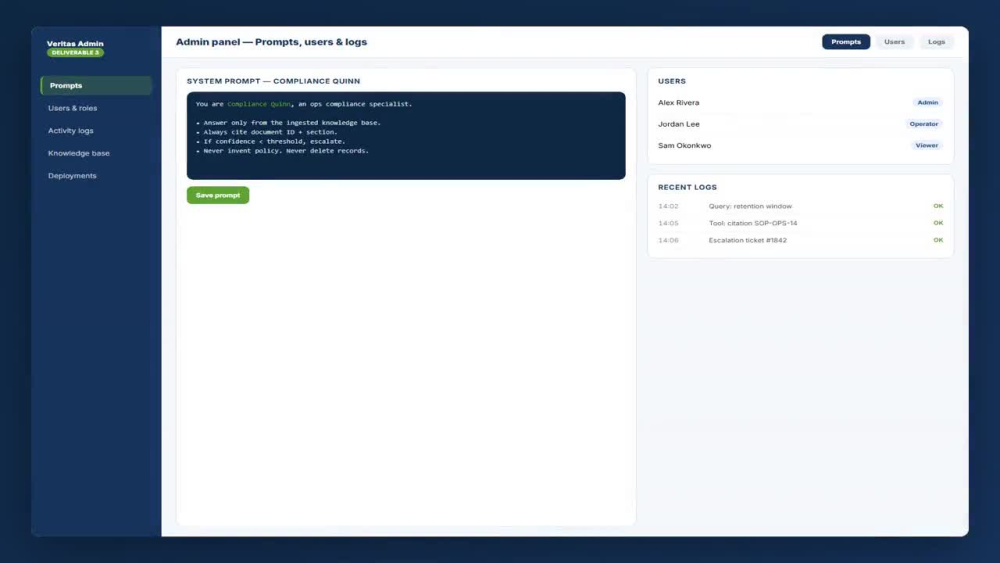Click inside the system prompt text editor
Viewport: 1000px width, 563px height.
[406, 136]
